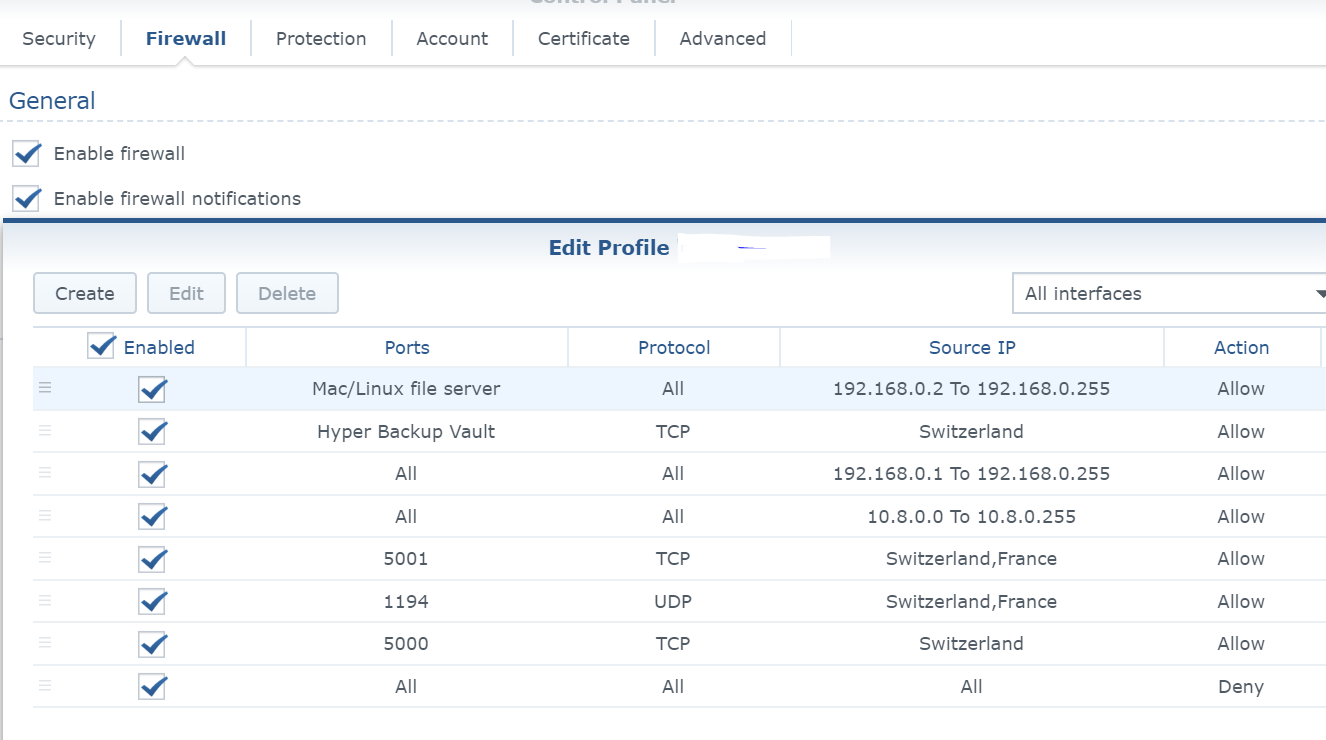This screenshot has height=740, width=1326.
Task: Click the Source IP column header
Action: click(x=971, y=348)
